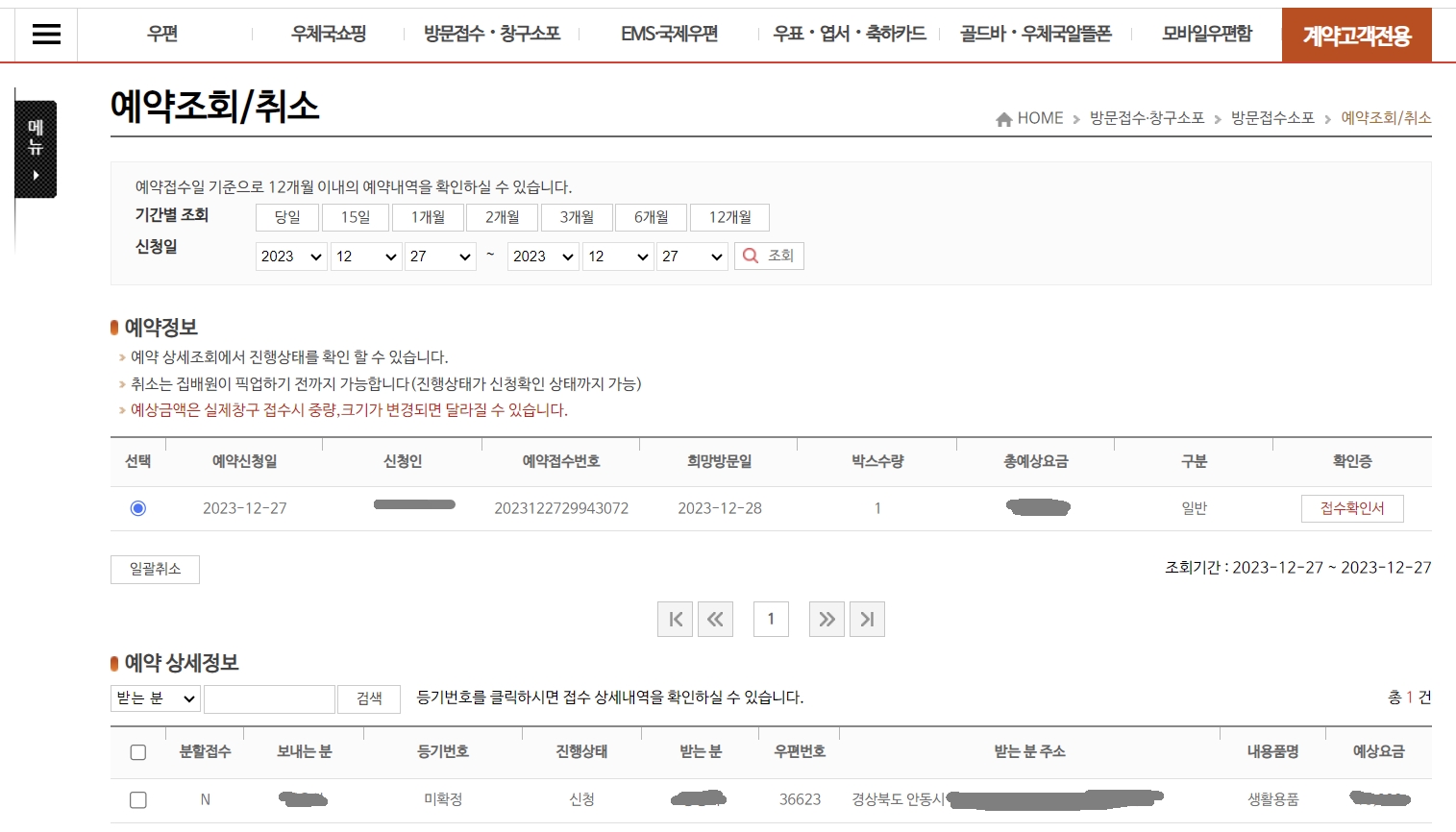
Task: Open the hamburger menu
Action: [x=45, y=35]
